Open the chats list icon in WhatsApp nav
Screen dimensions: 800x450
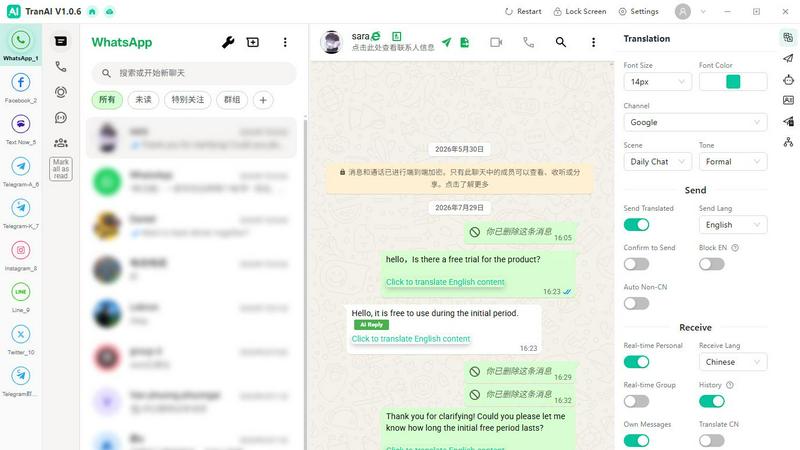pos(61,41)
